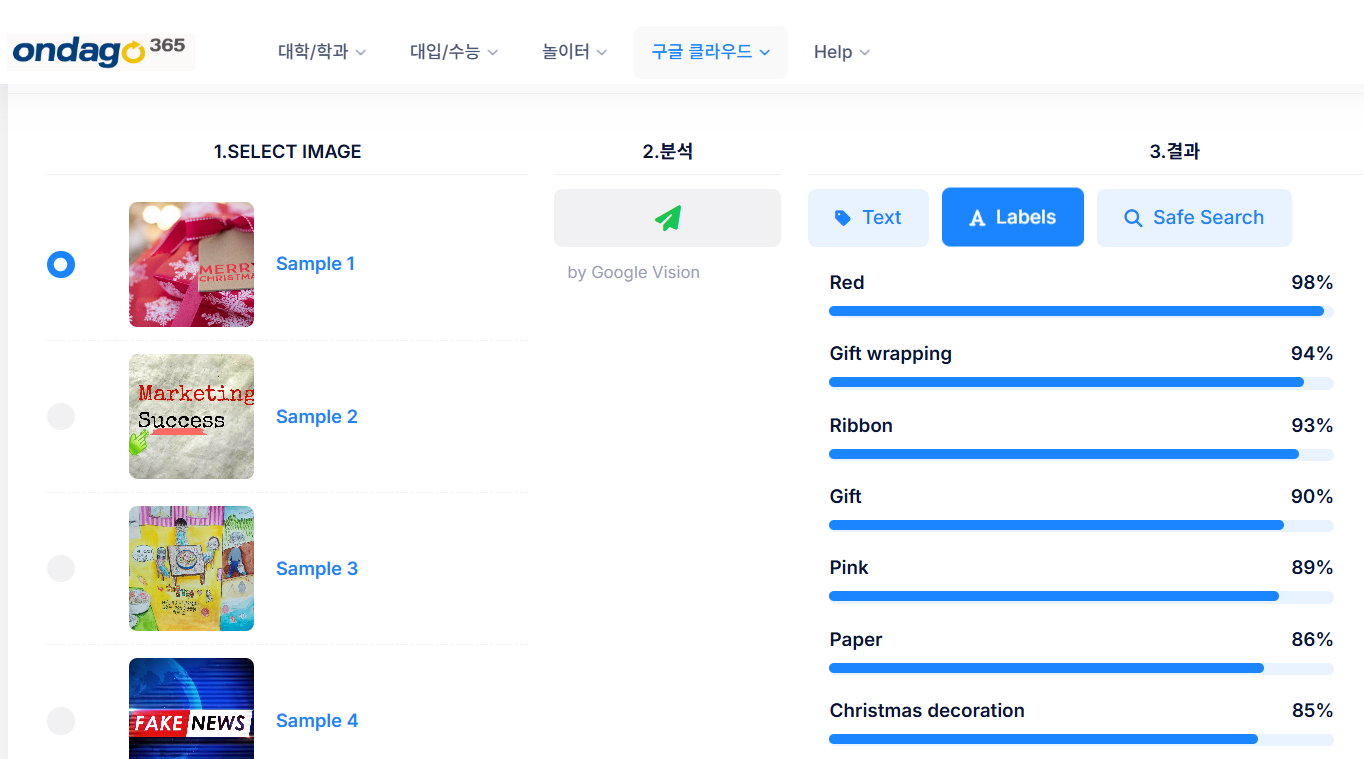Click the children's drawing thumbnail
The width and height of the screenshot is (1364, 759).
click(x=191, y=568)
